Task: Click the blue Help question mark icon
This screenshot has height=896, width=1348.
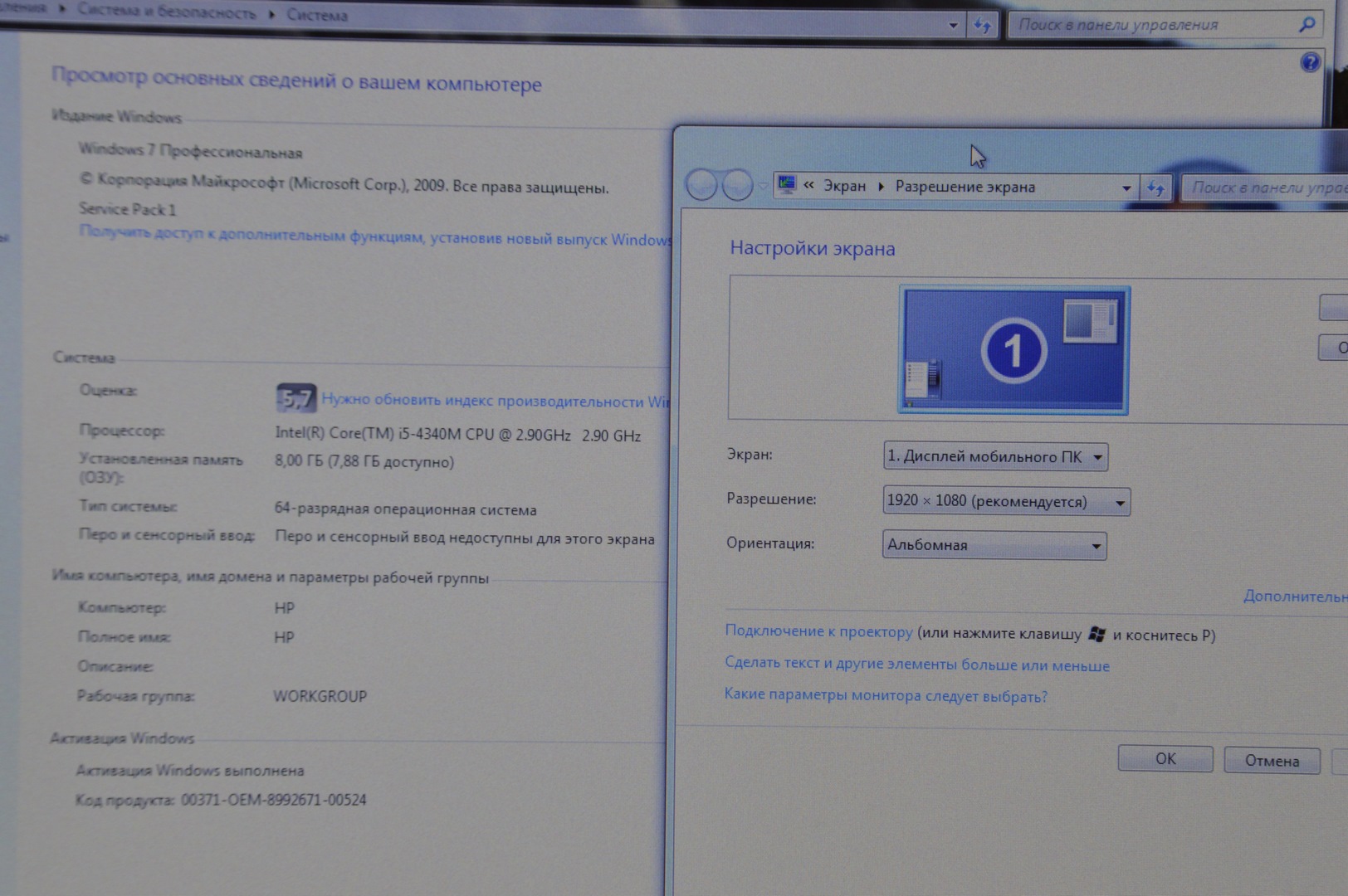Action: 1310,62
